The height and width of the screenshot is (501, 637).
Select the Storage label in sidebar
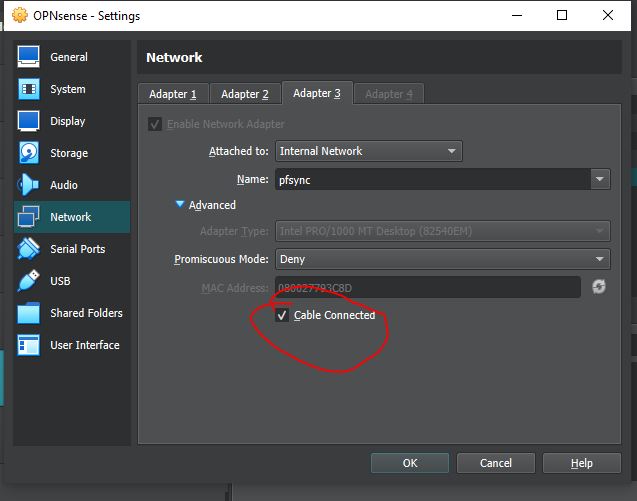coord(69,153)
